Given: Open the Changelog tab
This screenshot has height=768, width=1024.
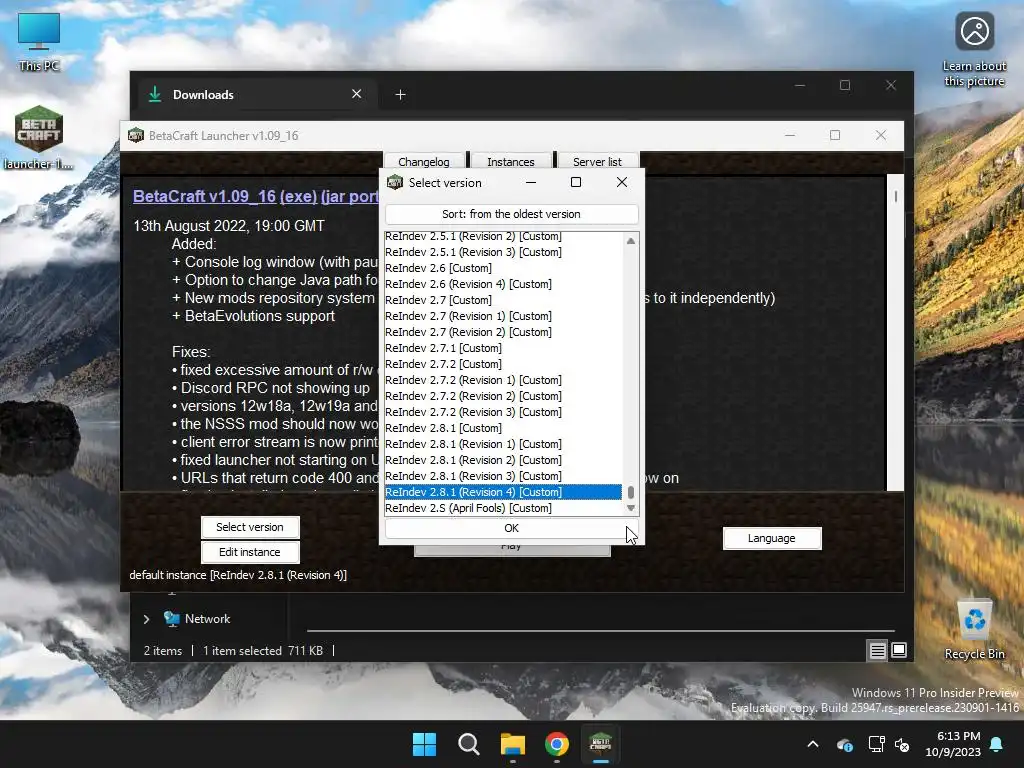Looking at the screenshot, I should click(424, 161).
